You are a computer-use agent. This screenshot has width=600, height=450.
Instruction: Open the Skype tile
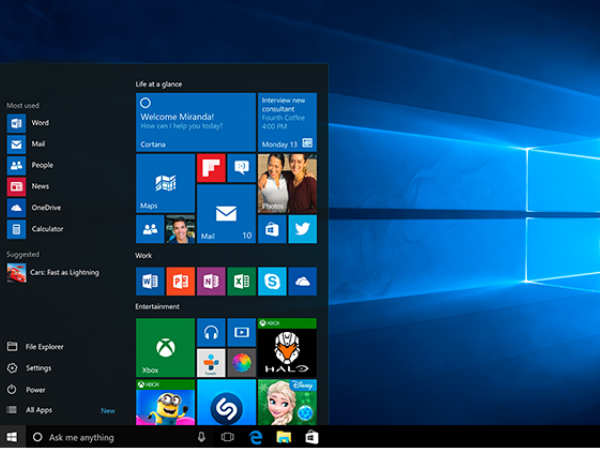(x=271, y=281)
